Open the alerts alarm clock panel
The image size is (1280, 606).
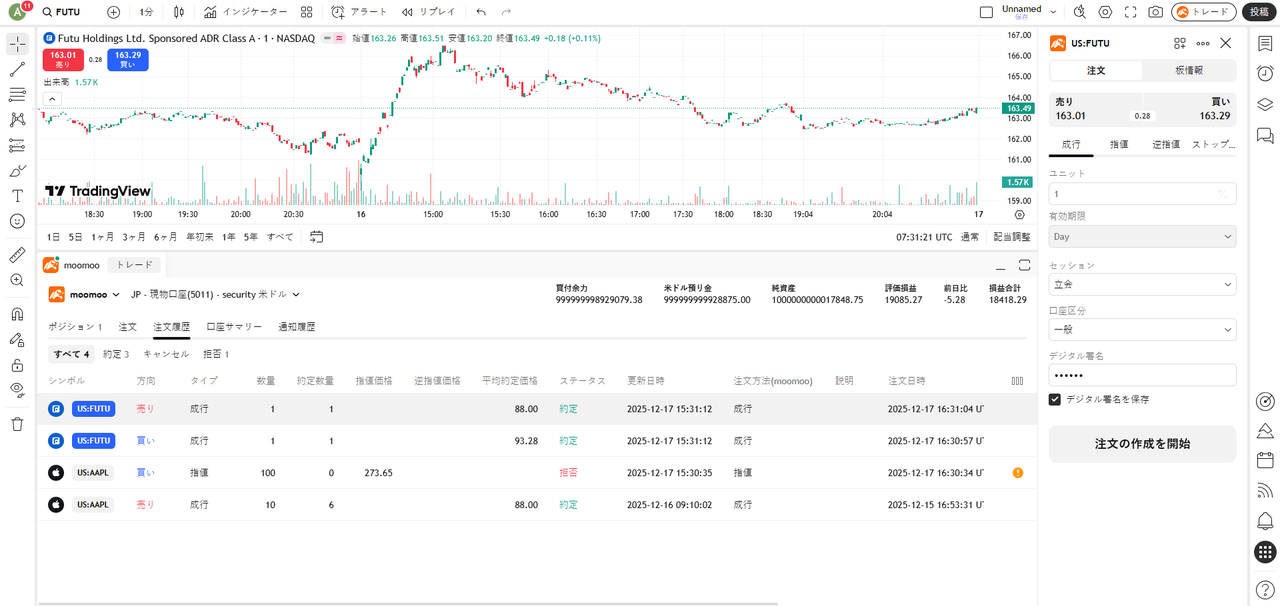coord(1265,73)
